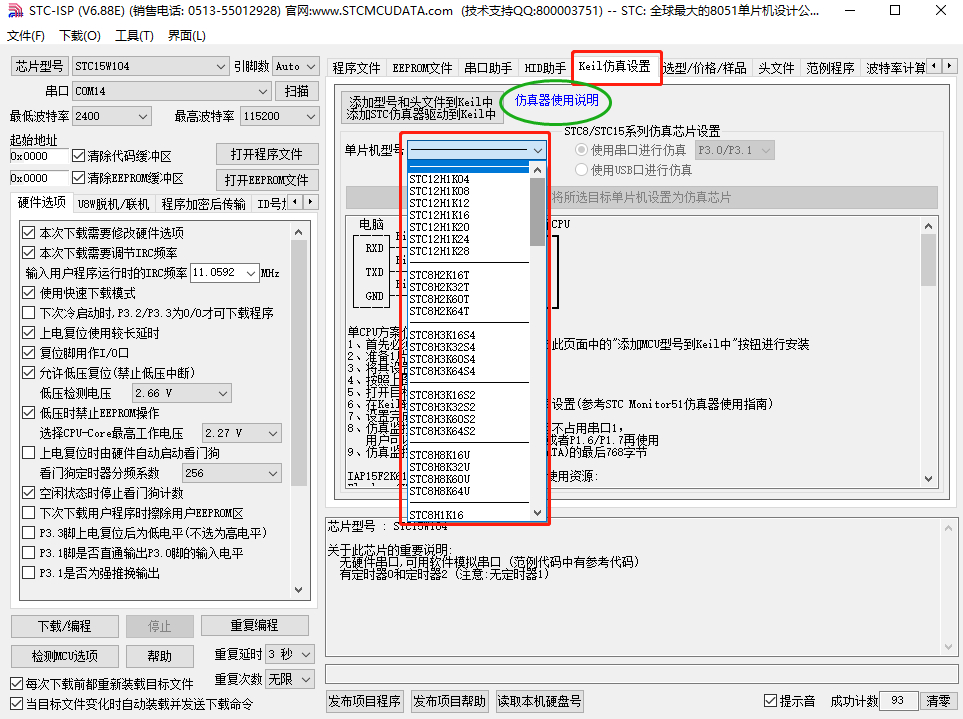The height and width of the screenshot is (719, 963).
Task: Click the 清零 counter reset button
Action: pyautogui.click(x=938, y=701)
